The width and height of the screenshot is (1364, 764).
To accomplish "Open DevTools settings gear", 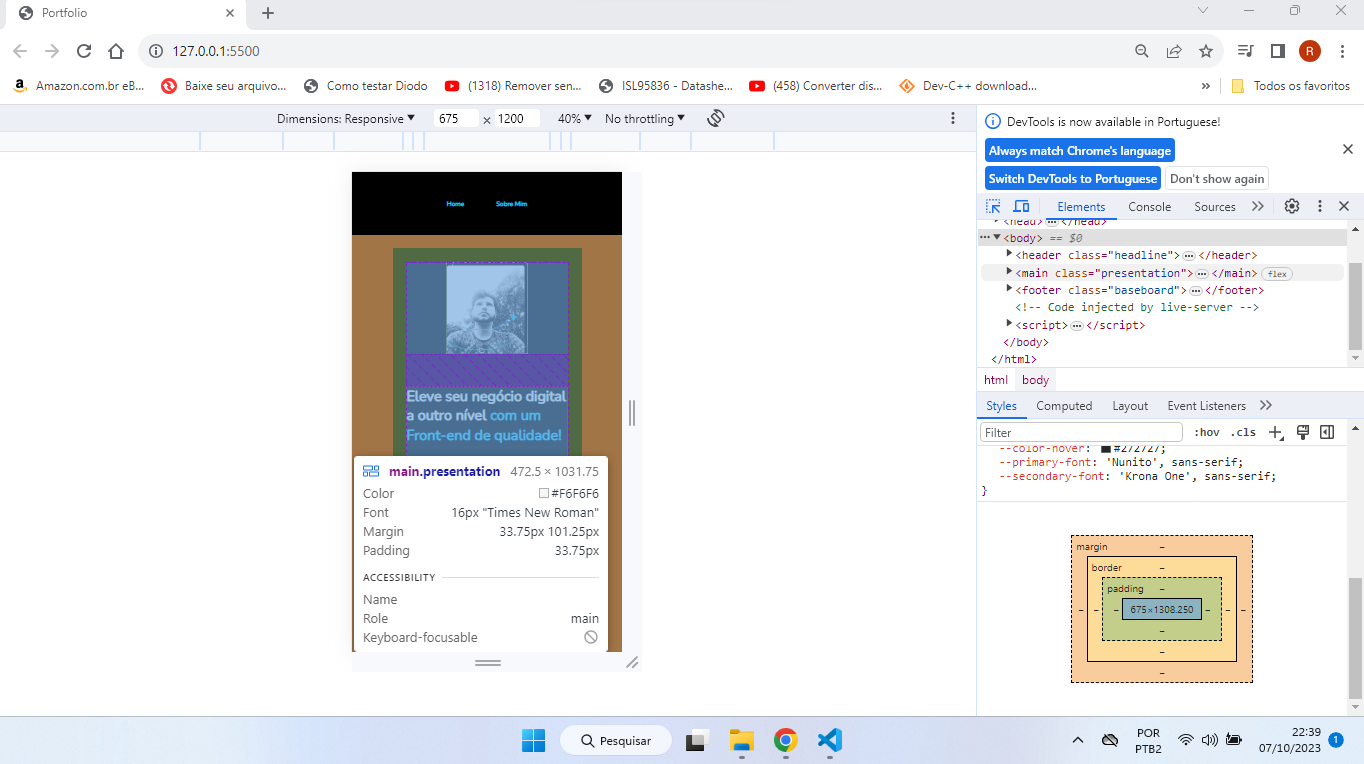I will click(1292, 206).
